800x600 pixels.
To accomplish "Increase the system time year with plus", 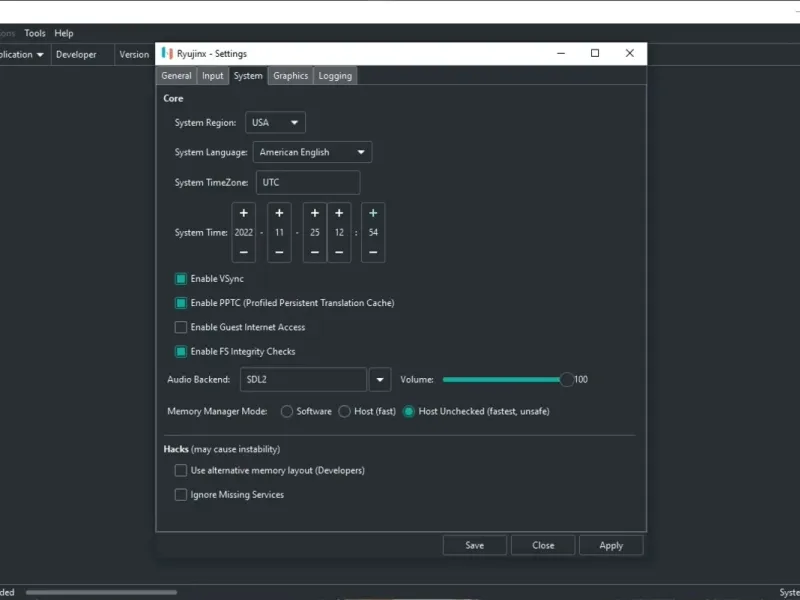I will (x=243, y=213).
